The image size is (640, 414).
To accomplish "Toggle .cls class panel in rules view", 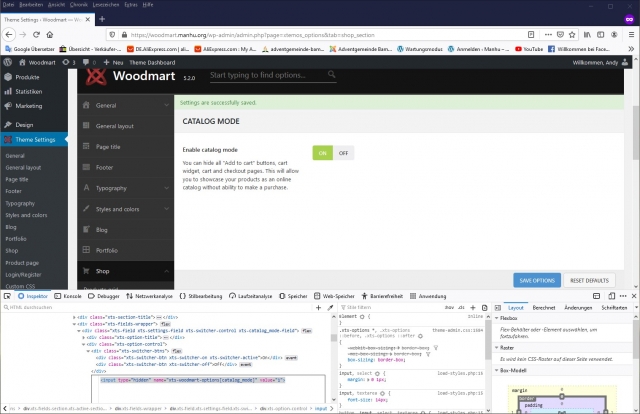I will tap(461, 307).
